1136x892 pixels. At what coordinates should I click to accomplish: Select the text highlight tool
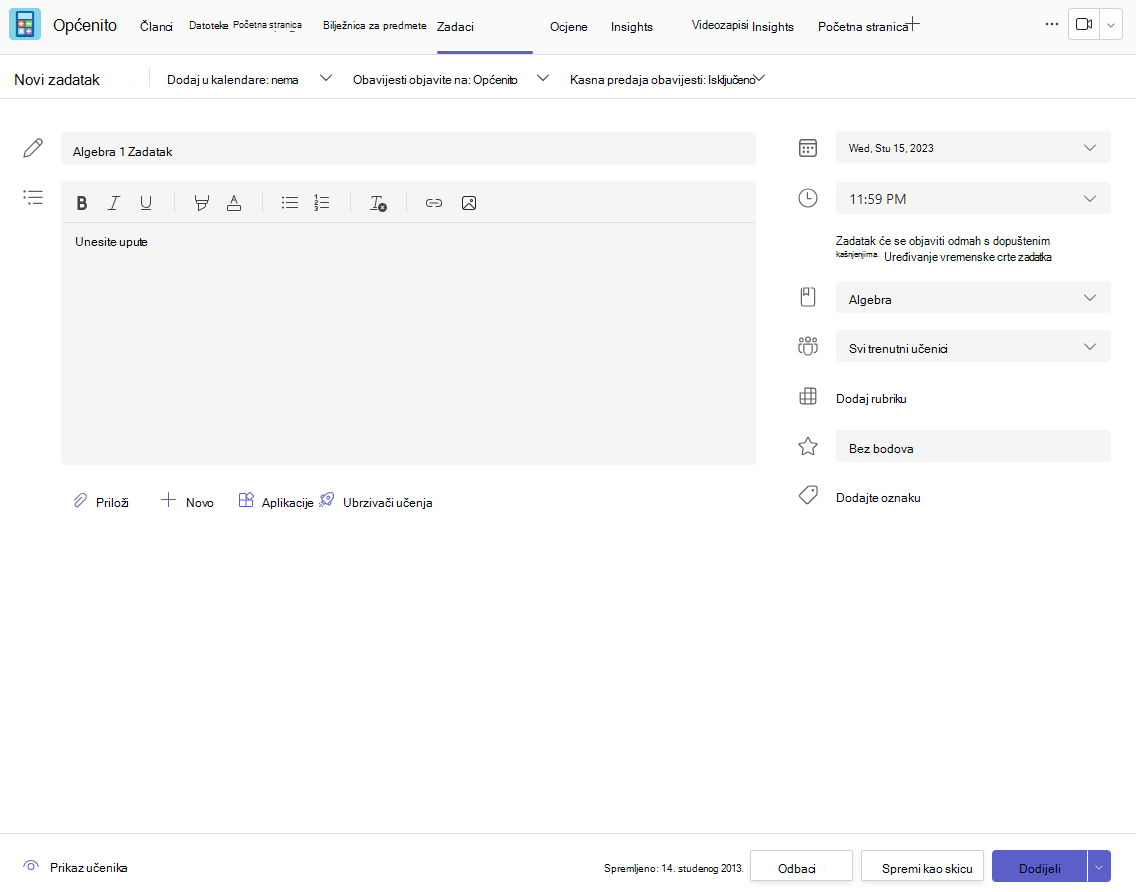coord(202,204)
